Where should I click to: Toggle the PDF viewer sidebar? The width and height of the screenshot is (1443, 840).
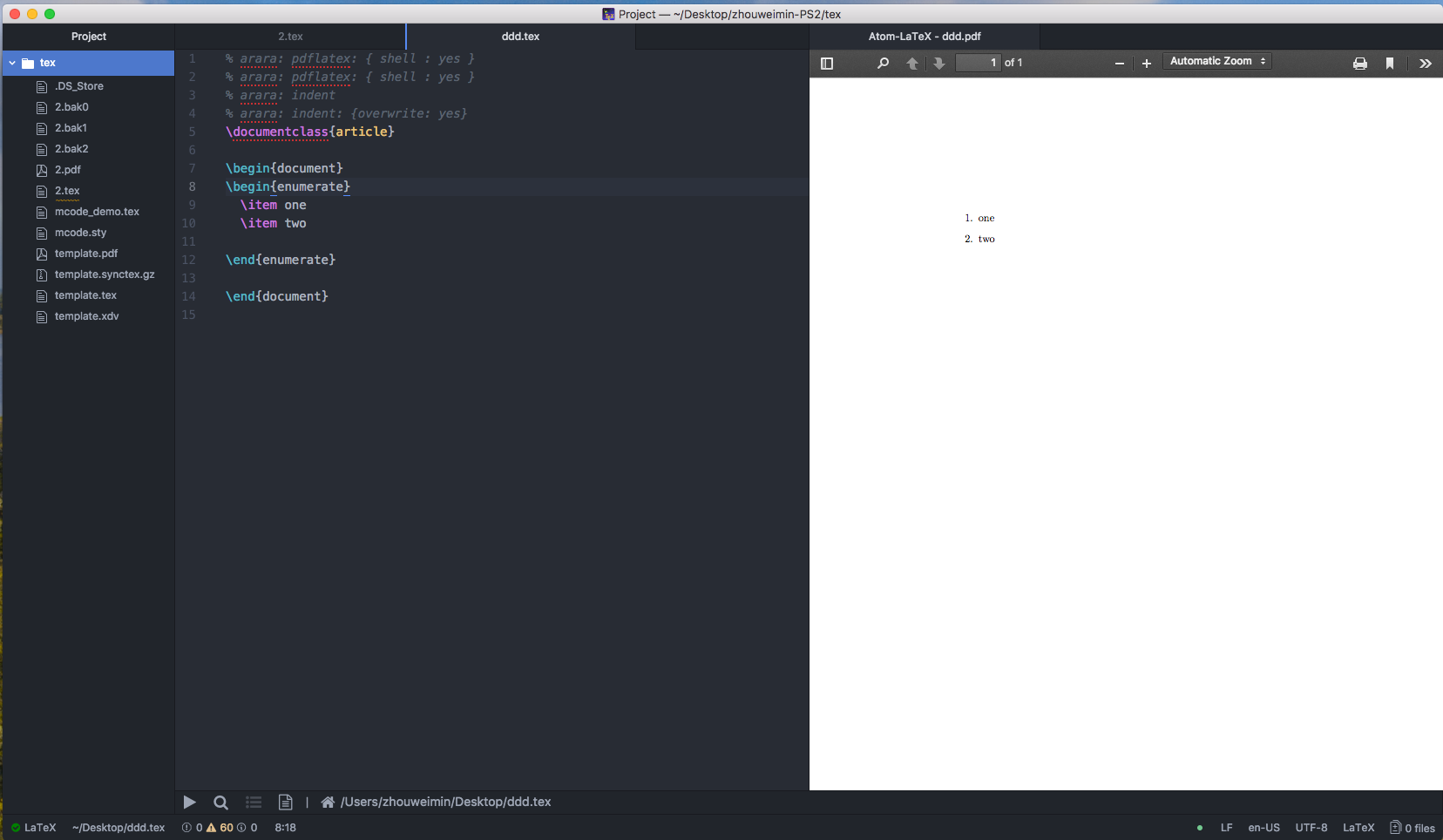click(827, 63)
